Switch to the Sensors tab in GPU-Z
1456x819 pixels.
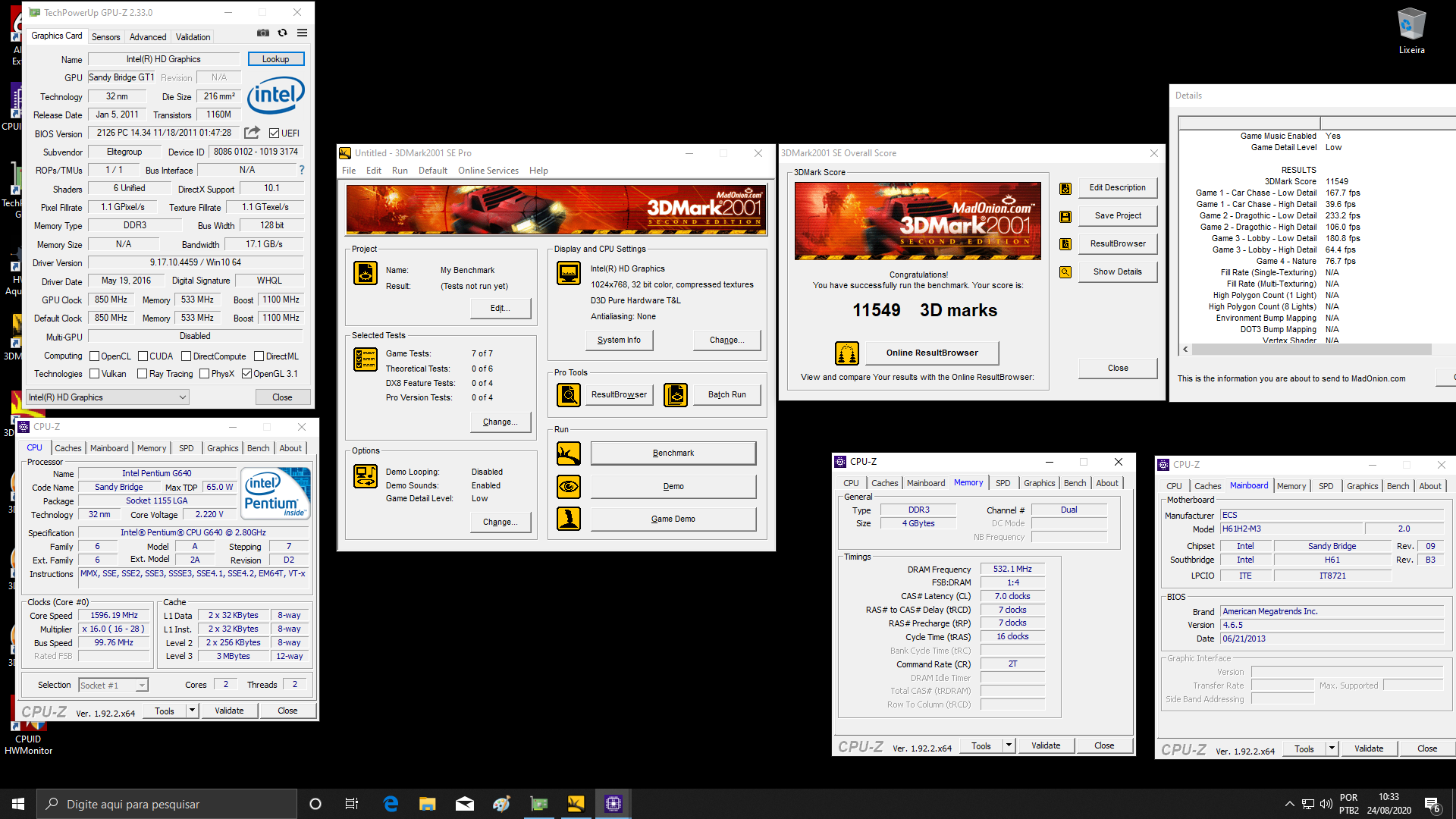tap(105, 36)
